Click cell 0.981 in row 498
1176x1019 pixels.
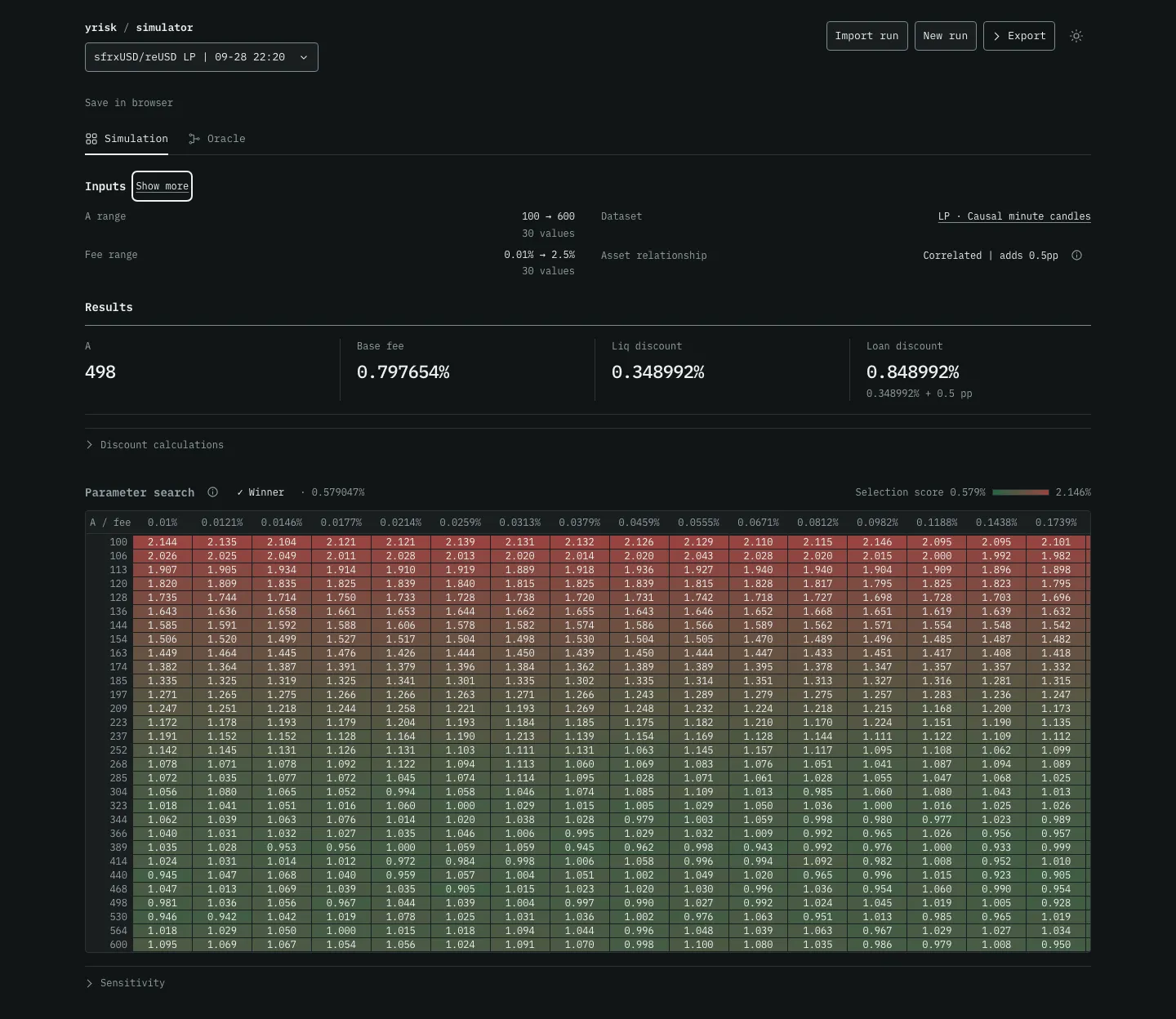click(163, 903)
